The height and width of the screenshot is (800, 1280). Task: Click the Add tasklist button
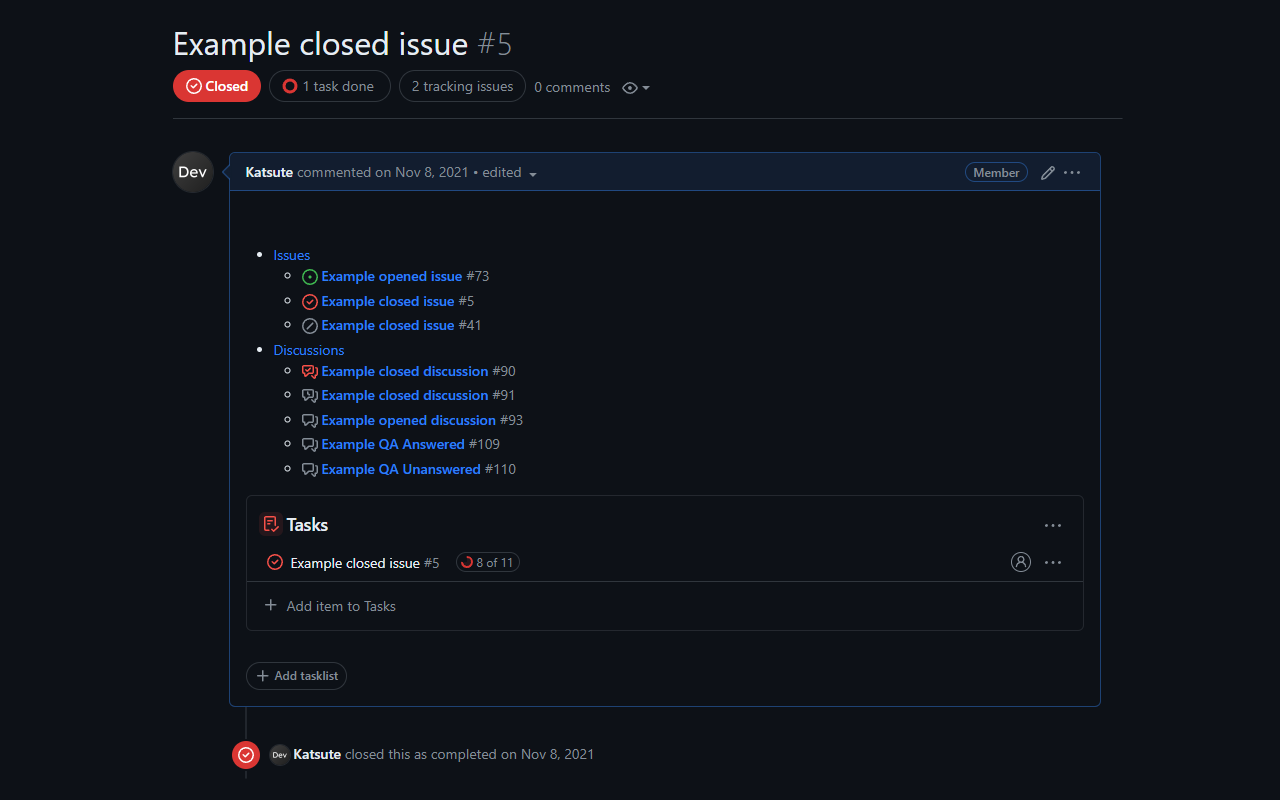[x=296, y=676]
